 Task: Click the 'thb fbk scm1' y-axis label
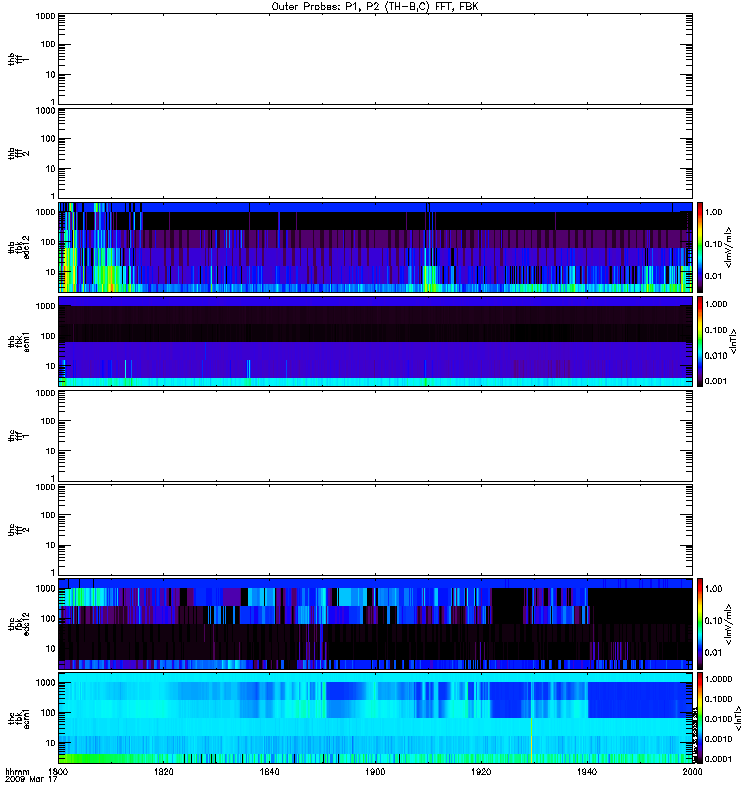coord(18,342)
